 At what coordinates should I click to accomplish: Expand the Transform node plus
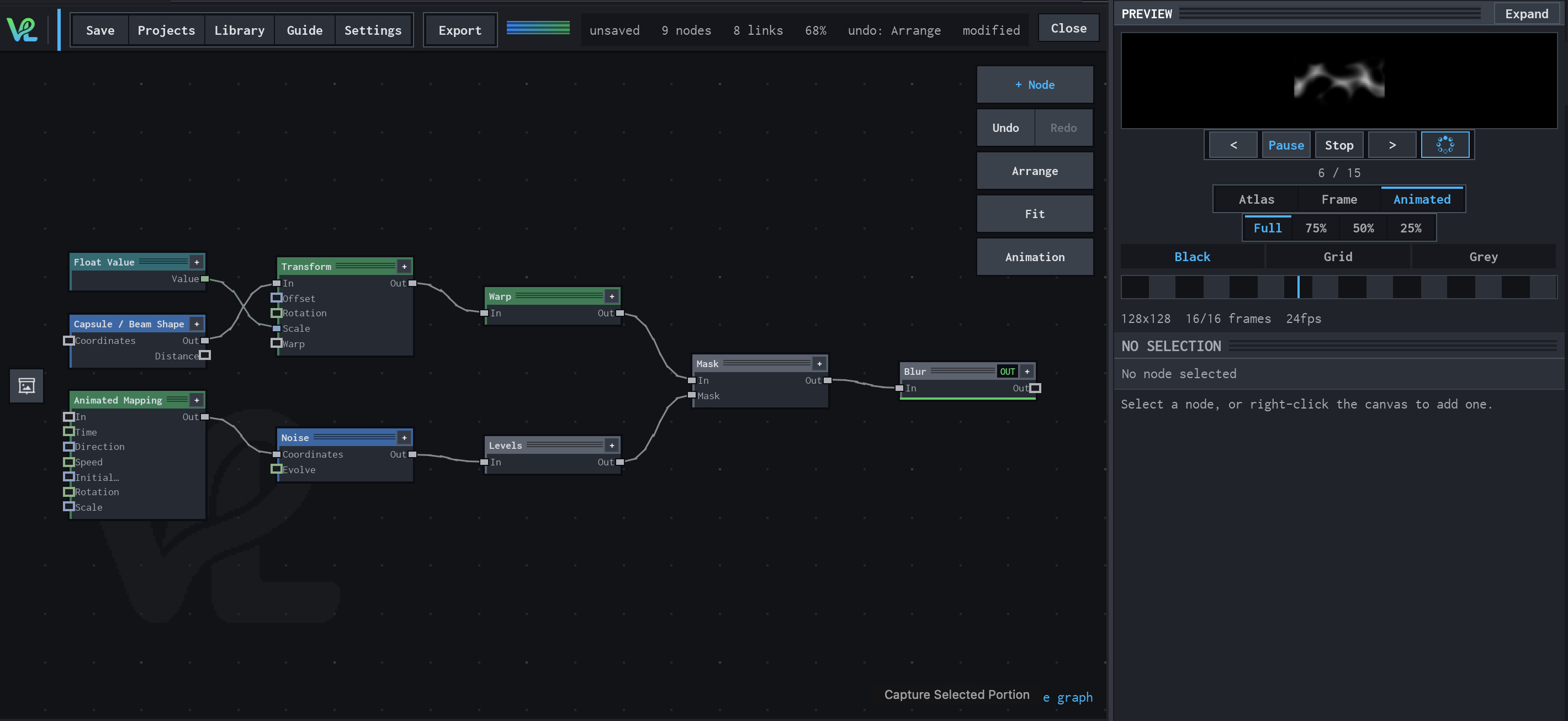click(404, 267)
